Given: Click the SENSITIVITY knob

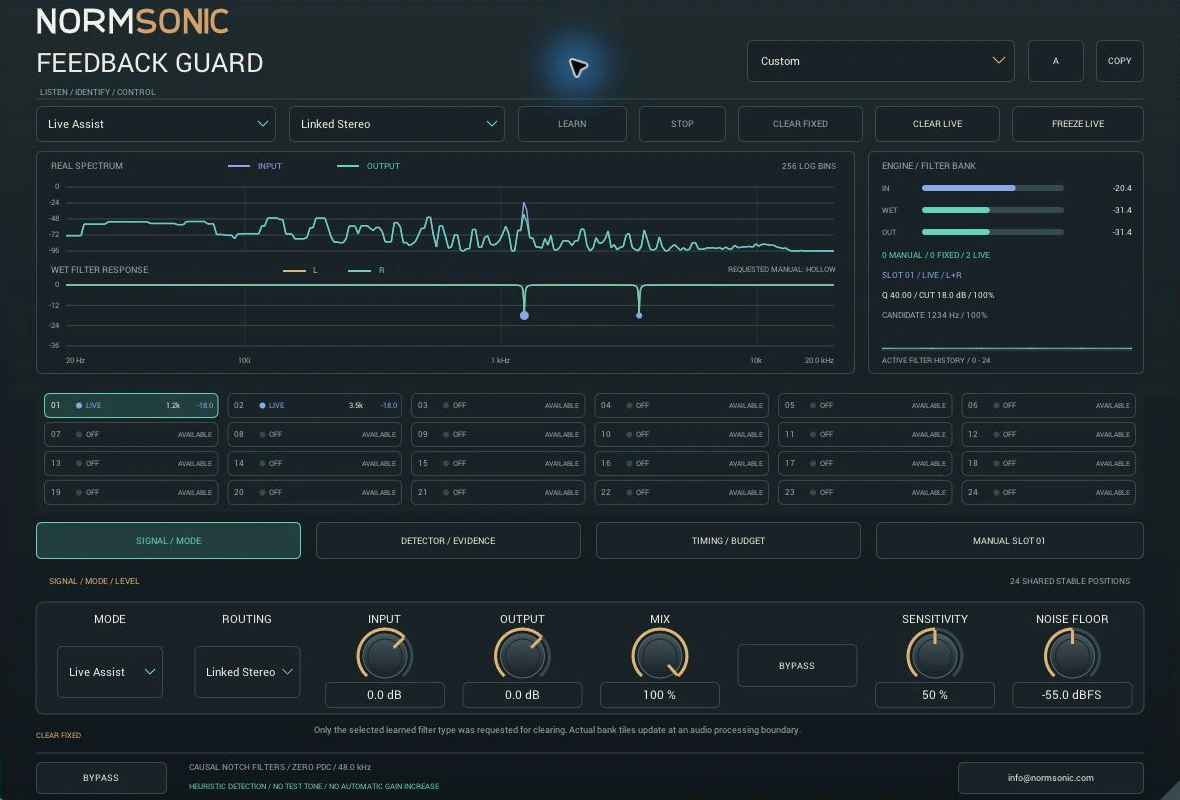Looking at the screenshot, I should [934, 656].
